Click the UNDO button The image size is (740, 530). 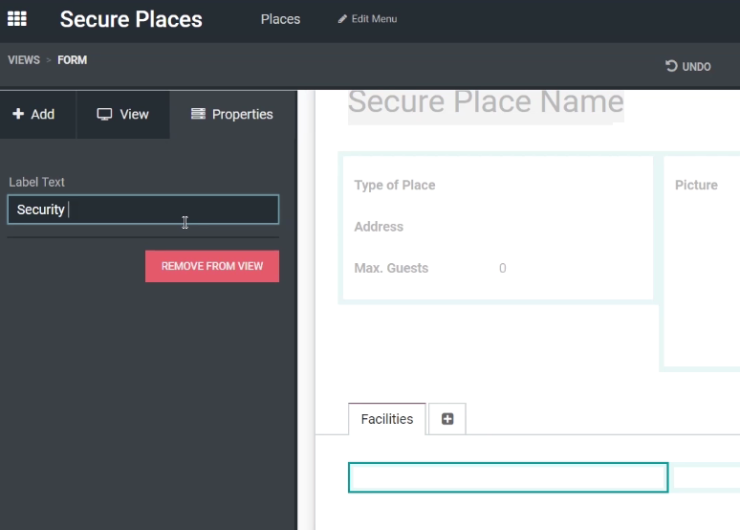pos(688,66)
